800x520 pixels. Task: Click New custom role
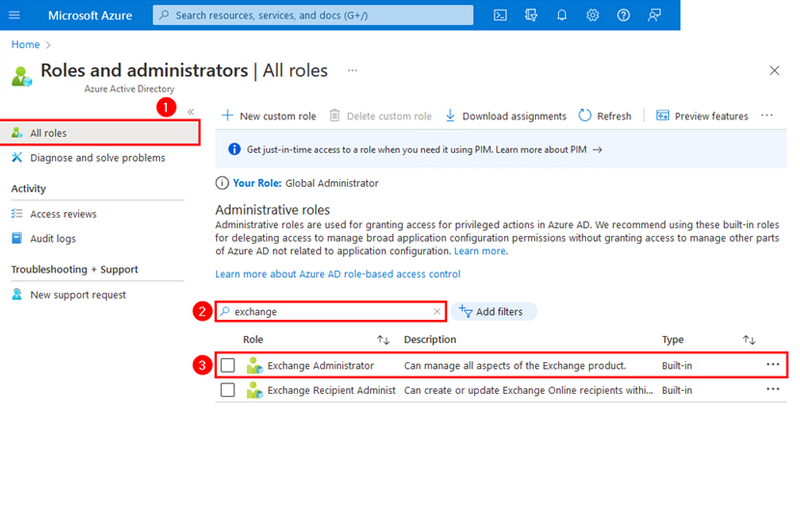[x=269, y=116]
